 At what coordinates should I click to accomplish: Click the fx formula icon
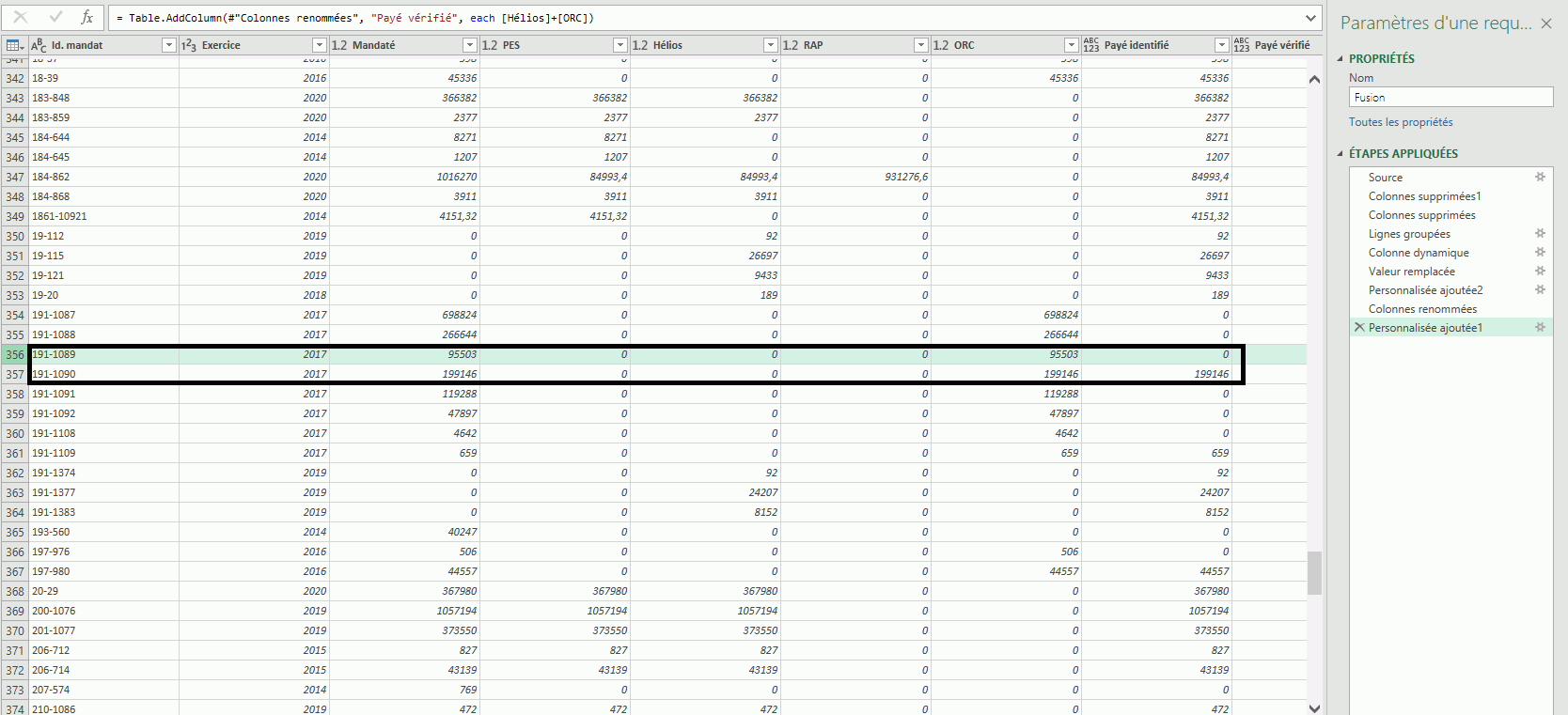86,17
